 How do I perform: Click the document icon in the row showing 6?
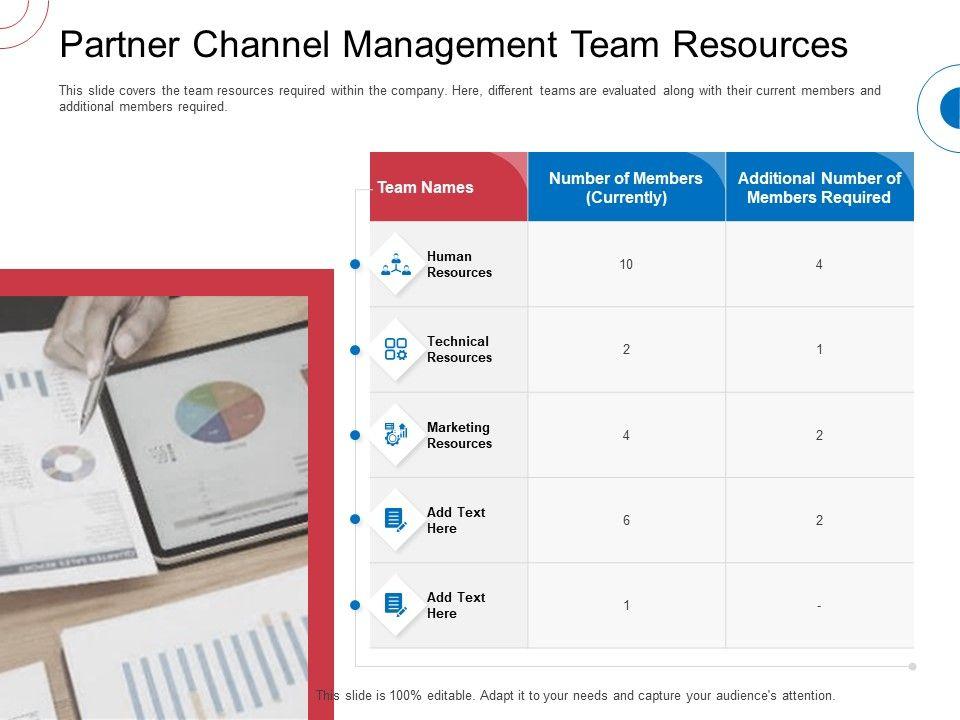(396, 520)
